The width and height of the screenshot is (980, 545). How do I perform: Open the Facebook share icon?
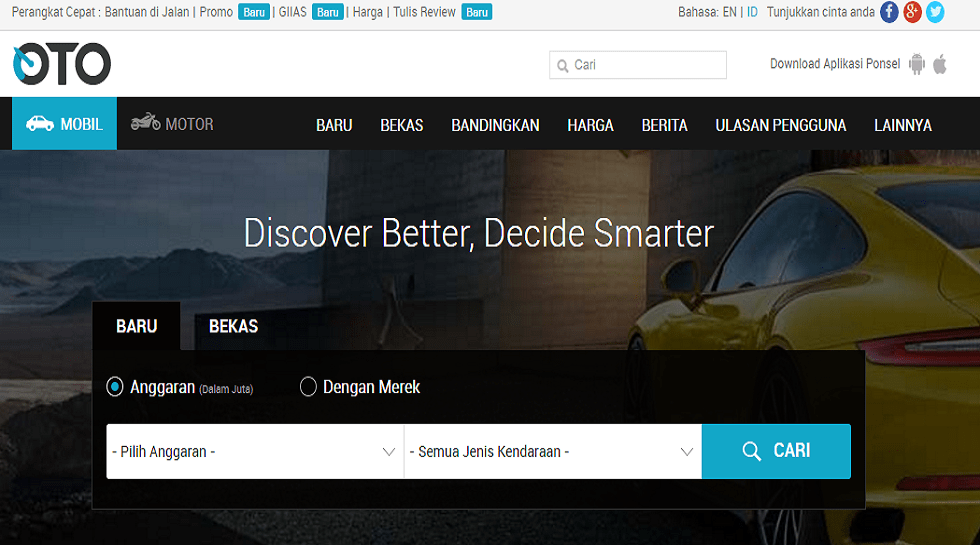click(x=889, y=12)
